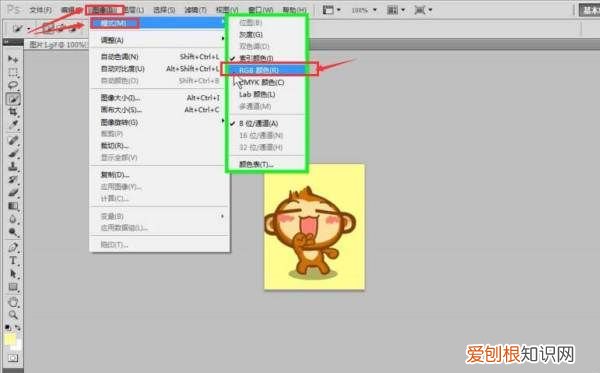600x373 pixels.
Task: Open the 窗口(W) menu
Action: pyautogui.click(x=260, y=10)
